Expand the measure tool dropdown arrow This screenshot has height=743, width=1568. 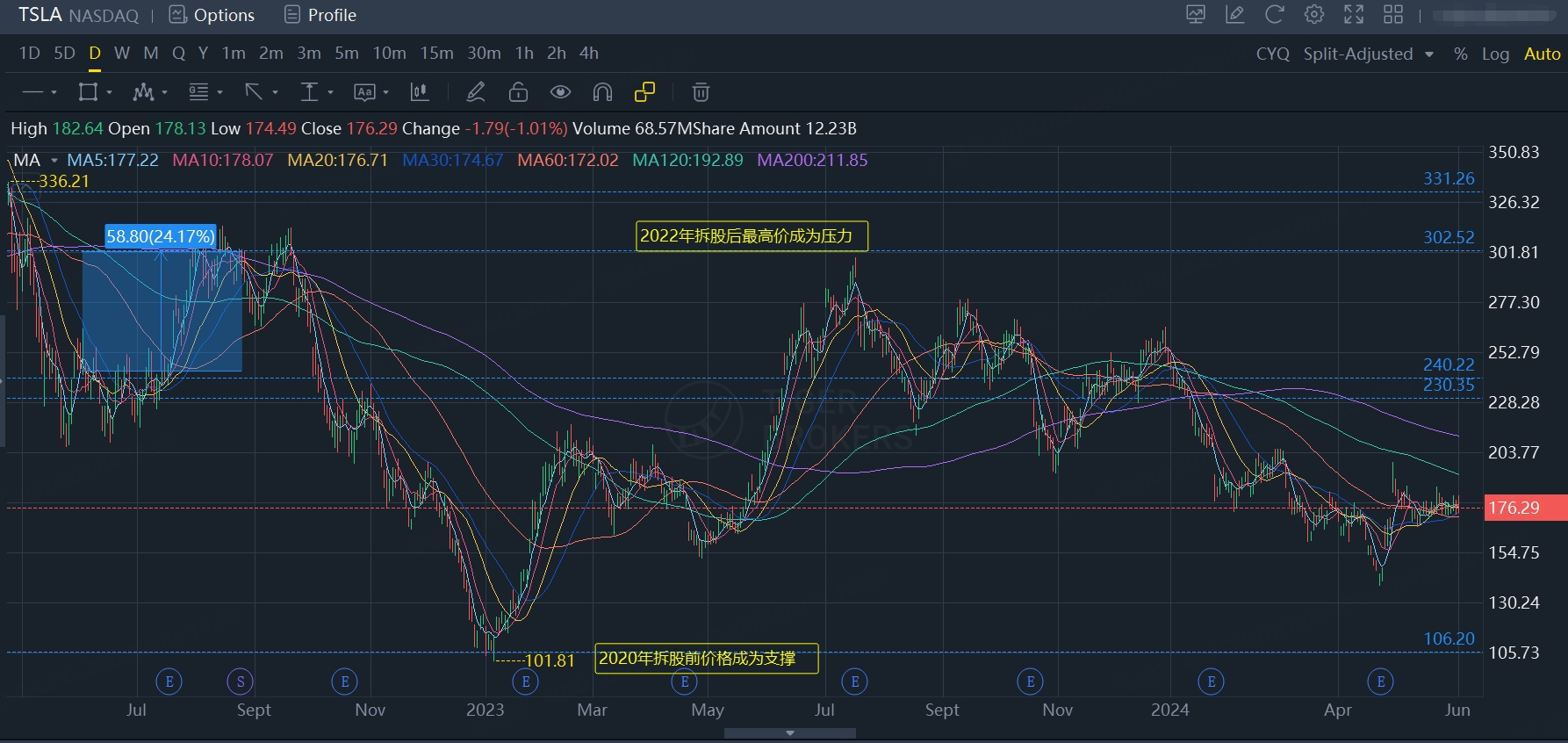click(x=330, y=92)
